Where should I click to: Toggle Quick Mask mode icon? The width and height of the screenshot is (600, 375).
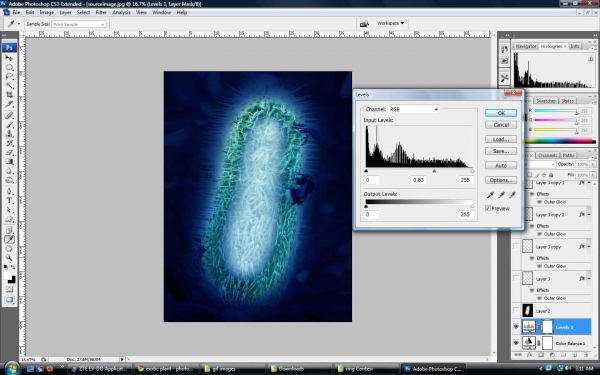point(9,290)
